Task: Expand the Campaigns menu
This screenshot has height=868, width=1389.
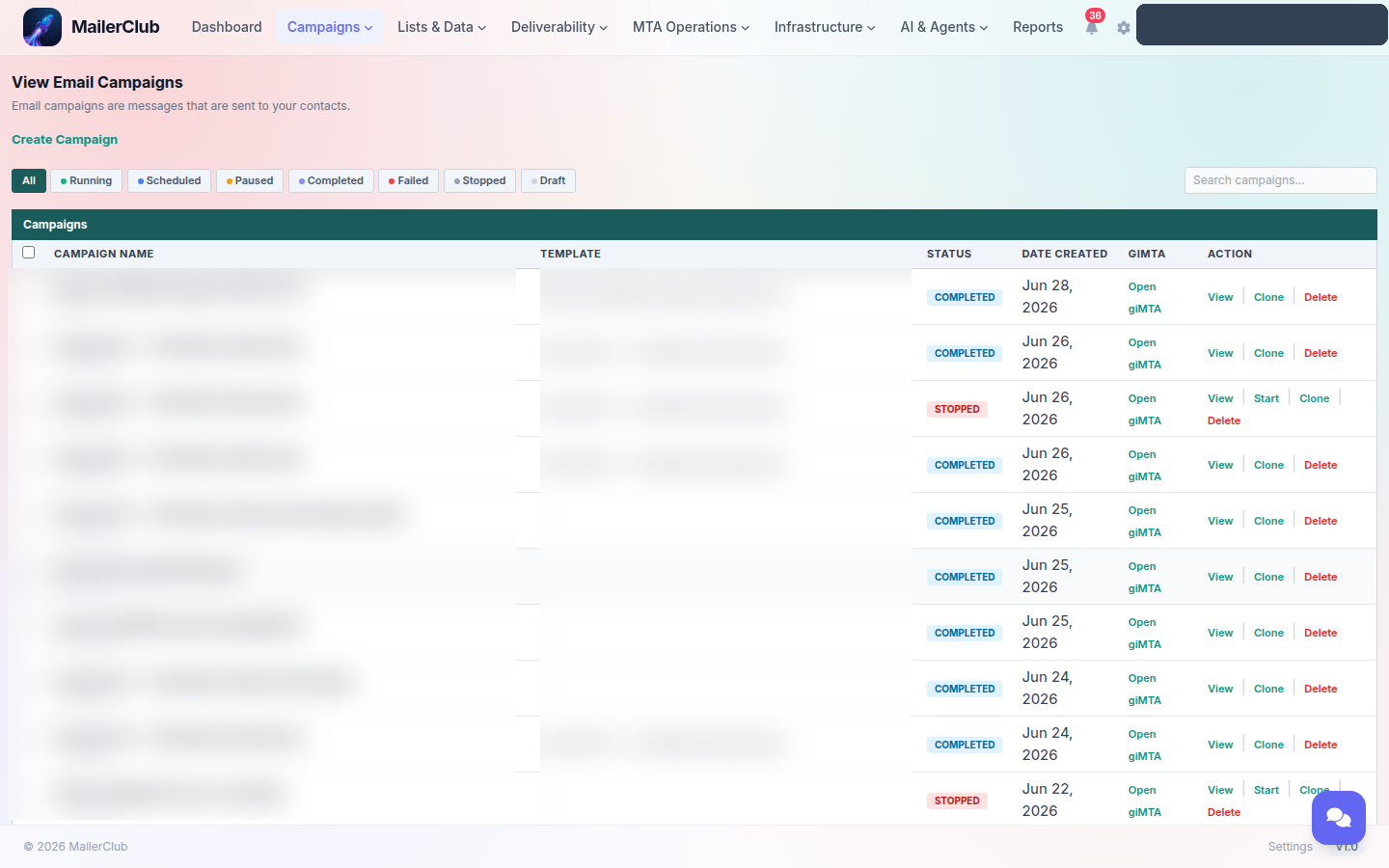Action: [330, 27]
